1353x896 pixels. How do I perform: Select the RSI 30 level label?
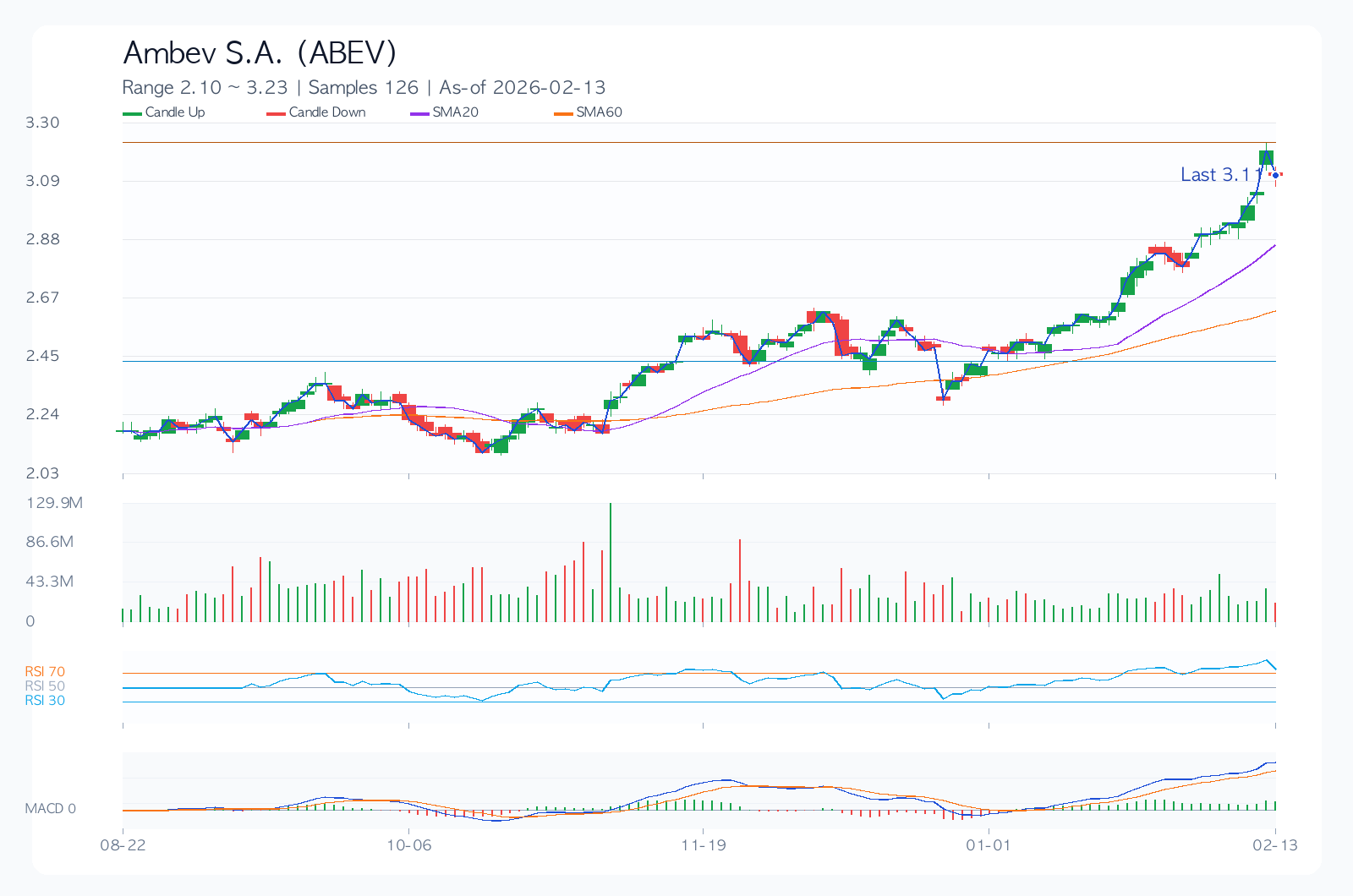[45, 701]
